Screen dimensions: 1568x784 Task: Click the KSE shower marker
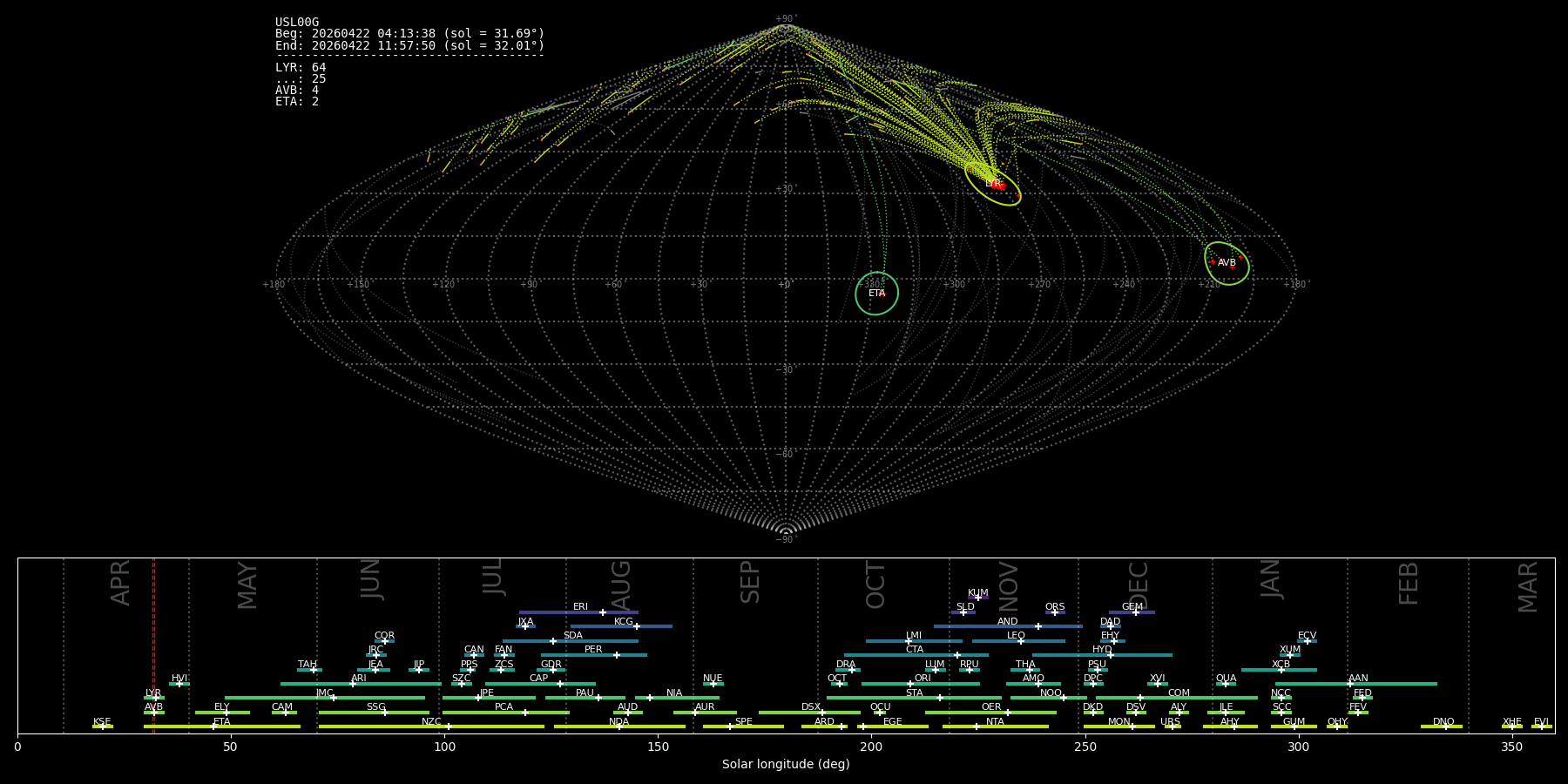(x=102, y=727)
